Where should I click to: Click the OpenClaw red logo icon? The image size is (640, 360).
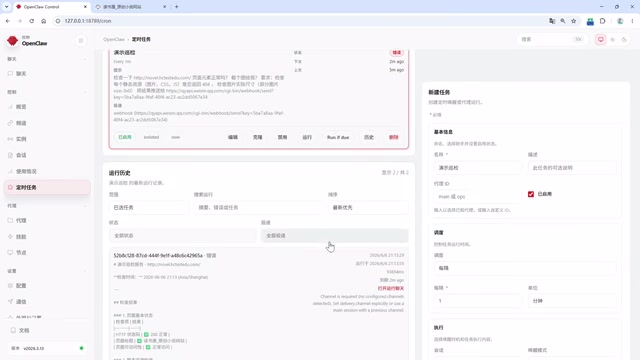(x=13, y=41)
